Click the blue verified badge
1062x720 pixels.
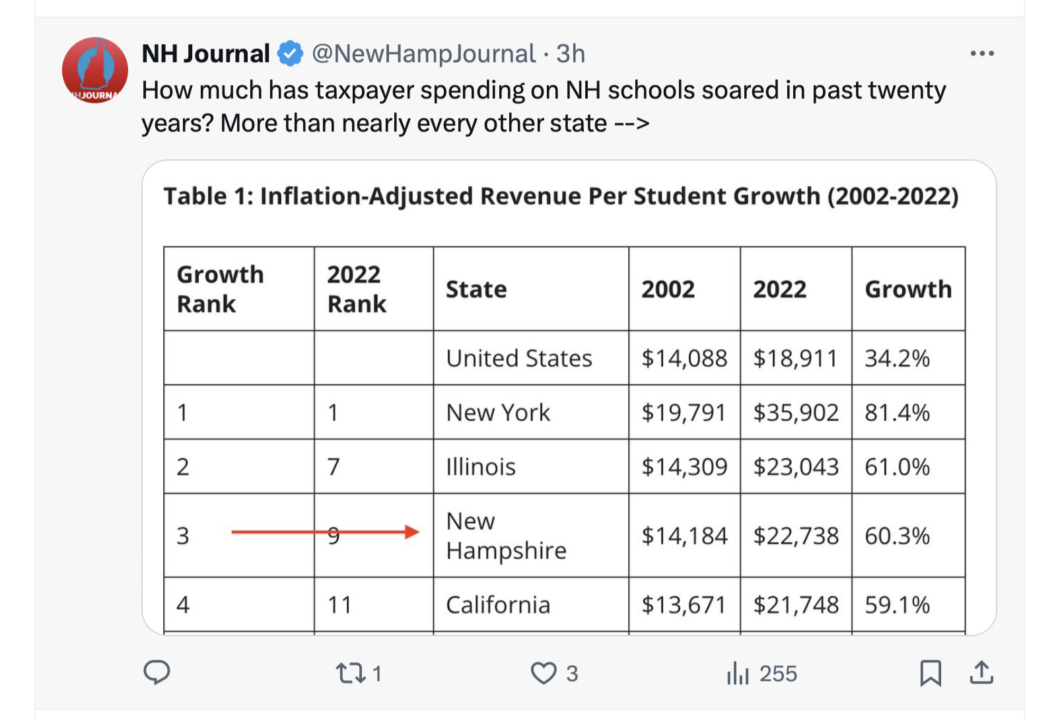pos(291,53)
